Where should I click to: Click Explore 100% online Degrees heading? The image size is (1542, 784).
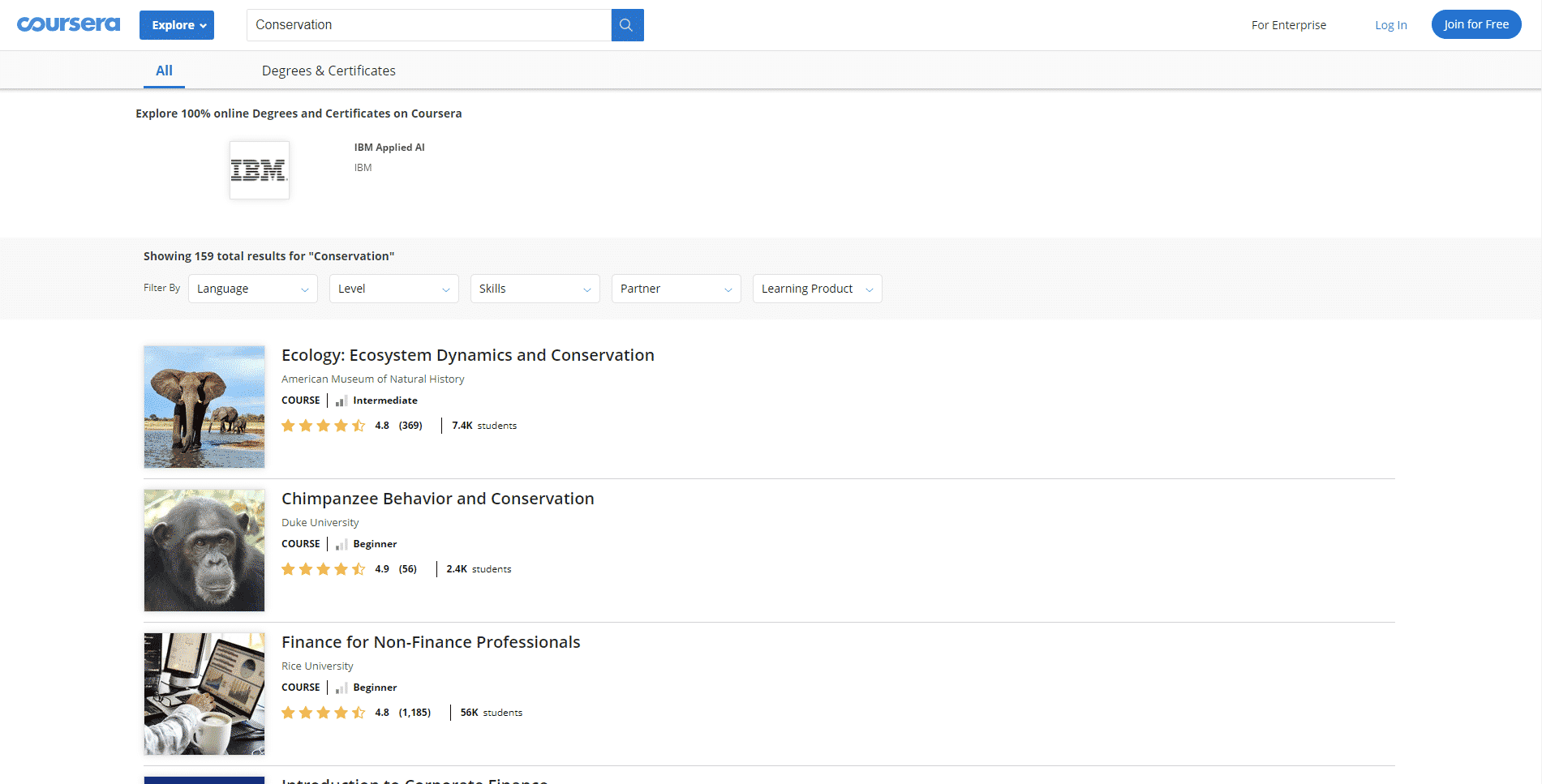pos(299,114)
